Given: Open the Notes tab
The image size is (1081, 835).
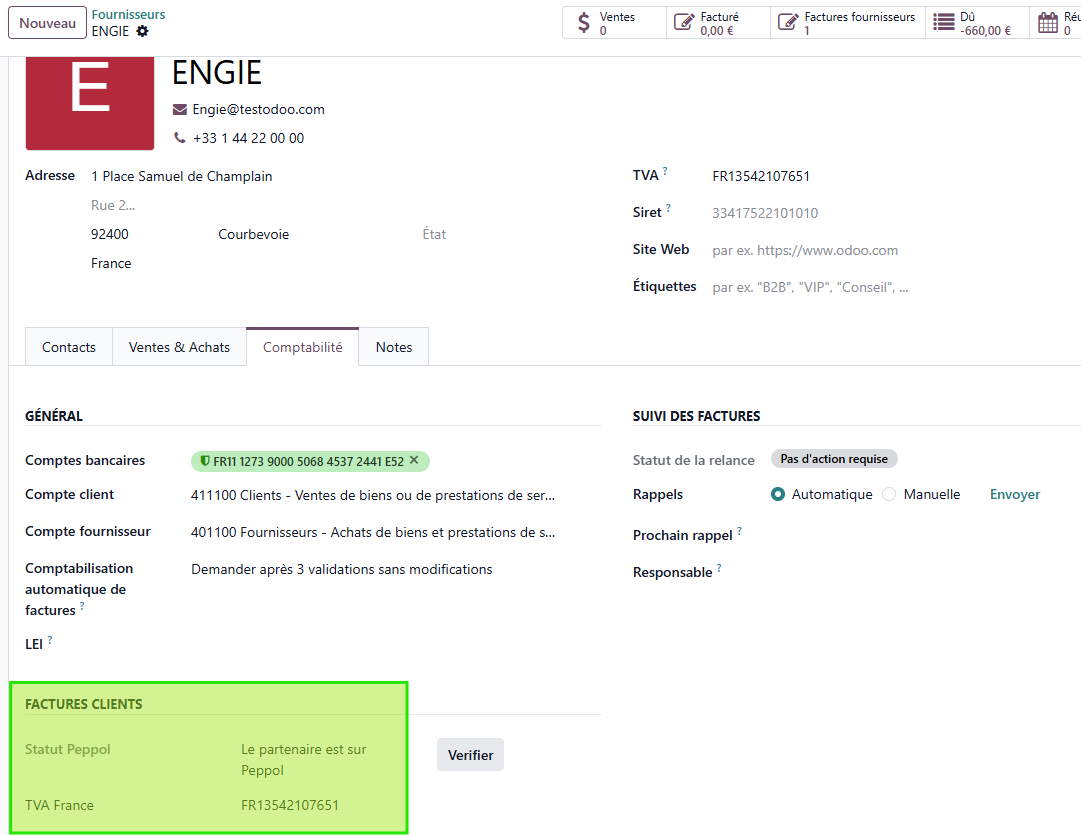Looking at the screenshot, I should [394, 347].
